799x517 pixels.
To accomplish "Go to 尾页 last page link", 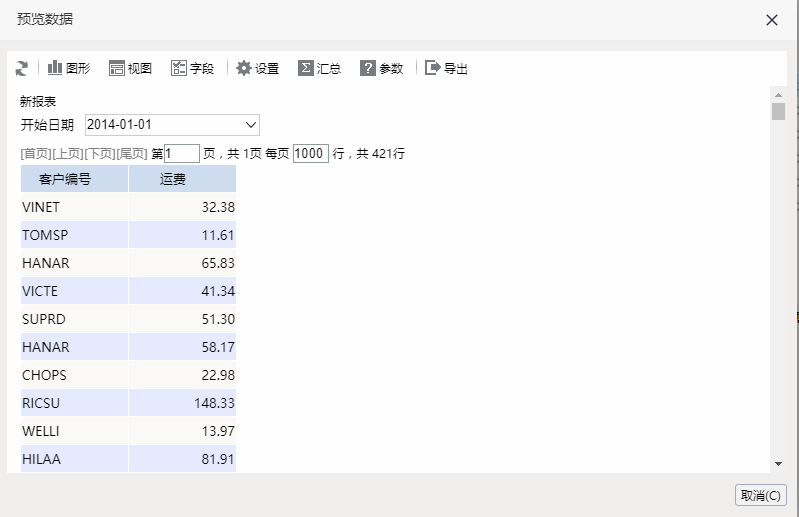I will 132,154.
